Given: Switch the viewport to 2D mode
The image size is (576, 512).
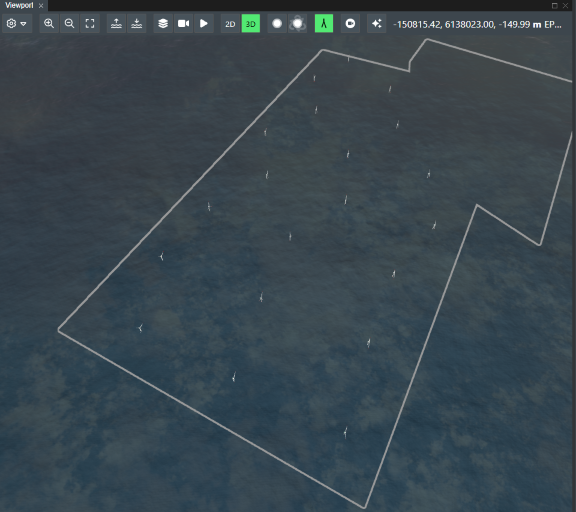Looking at the screenshot, I should coord(230,24).
